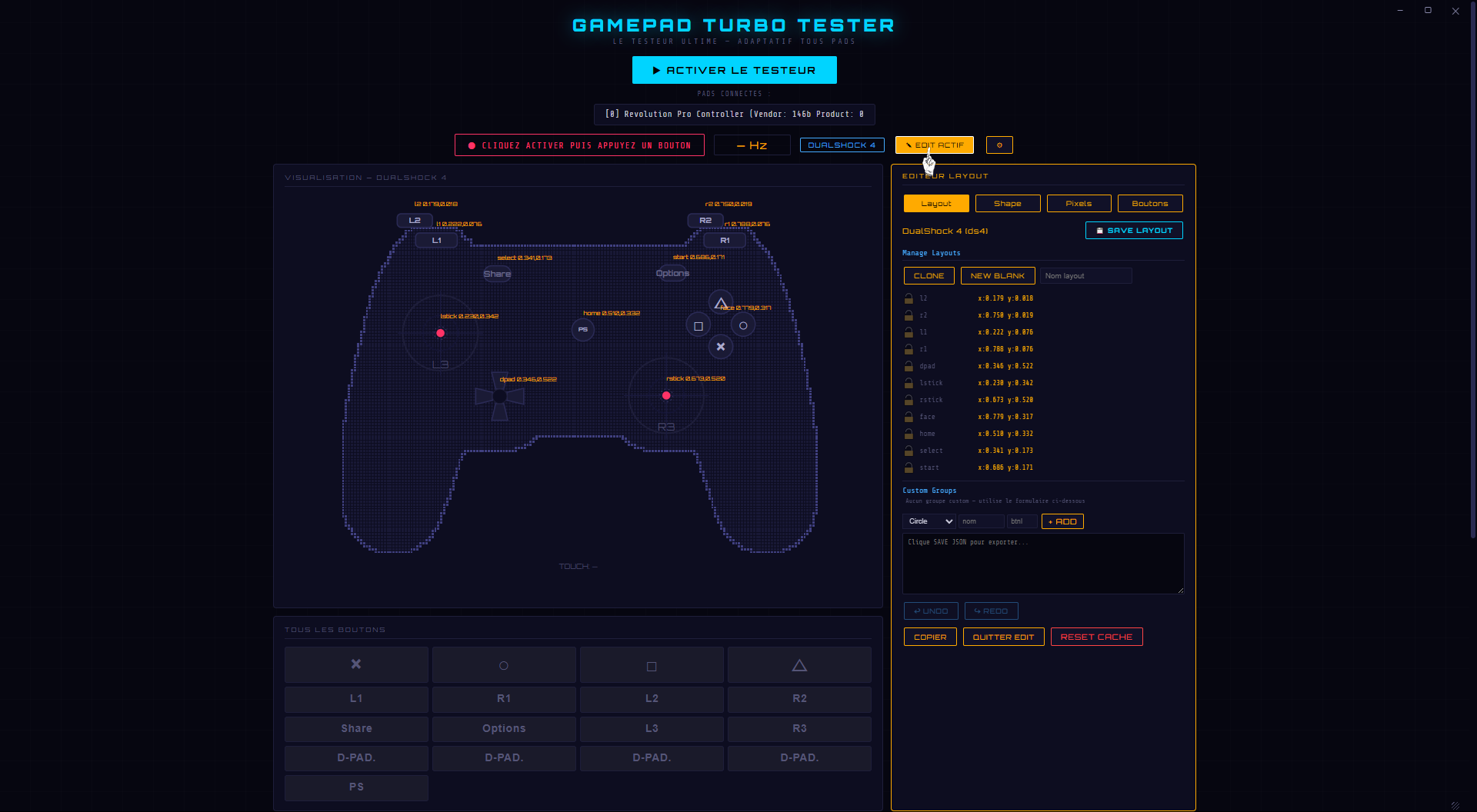The width and height of the screenshot is (1477, 812).
Task: Click the square face button on controller
Action: (x=698, y=326)
